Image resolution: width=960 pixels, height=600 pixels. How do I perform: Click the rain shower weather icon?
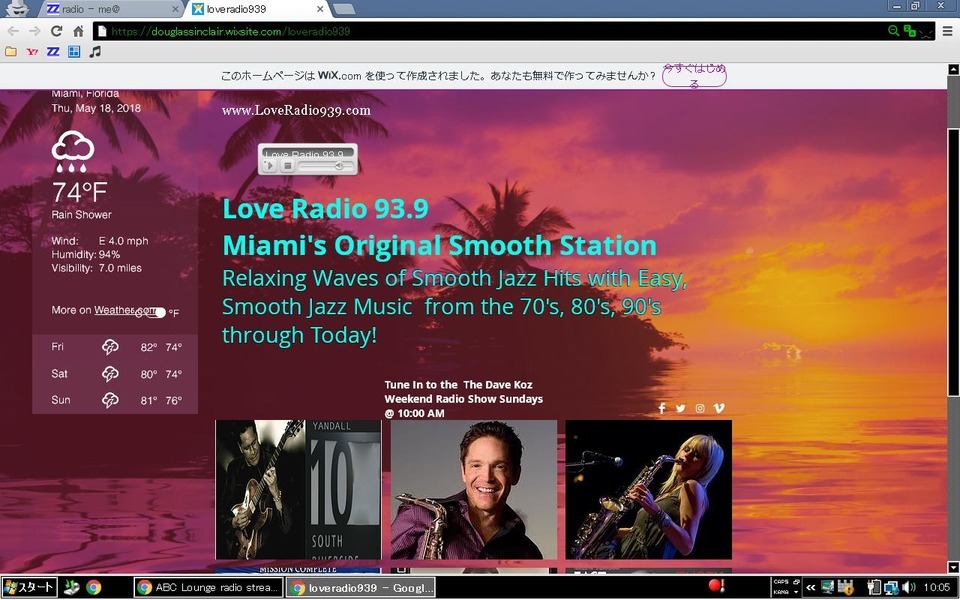[x=73, y=151]
